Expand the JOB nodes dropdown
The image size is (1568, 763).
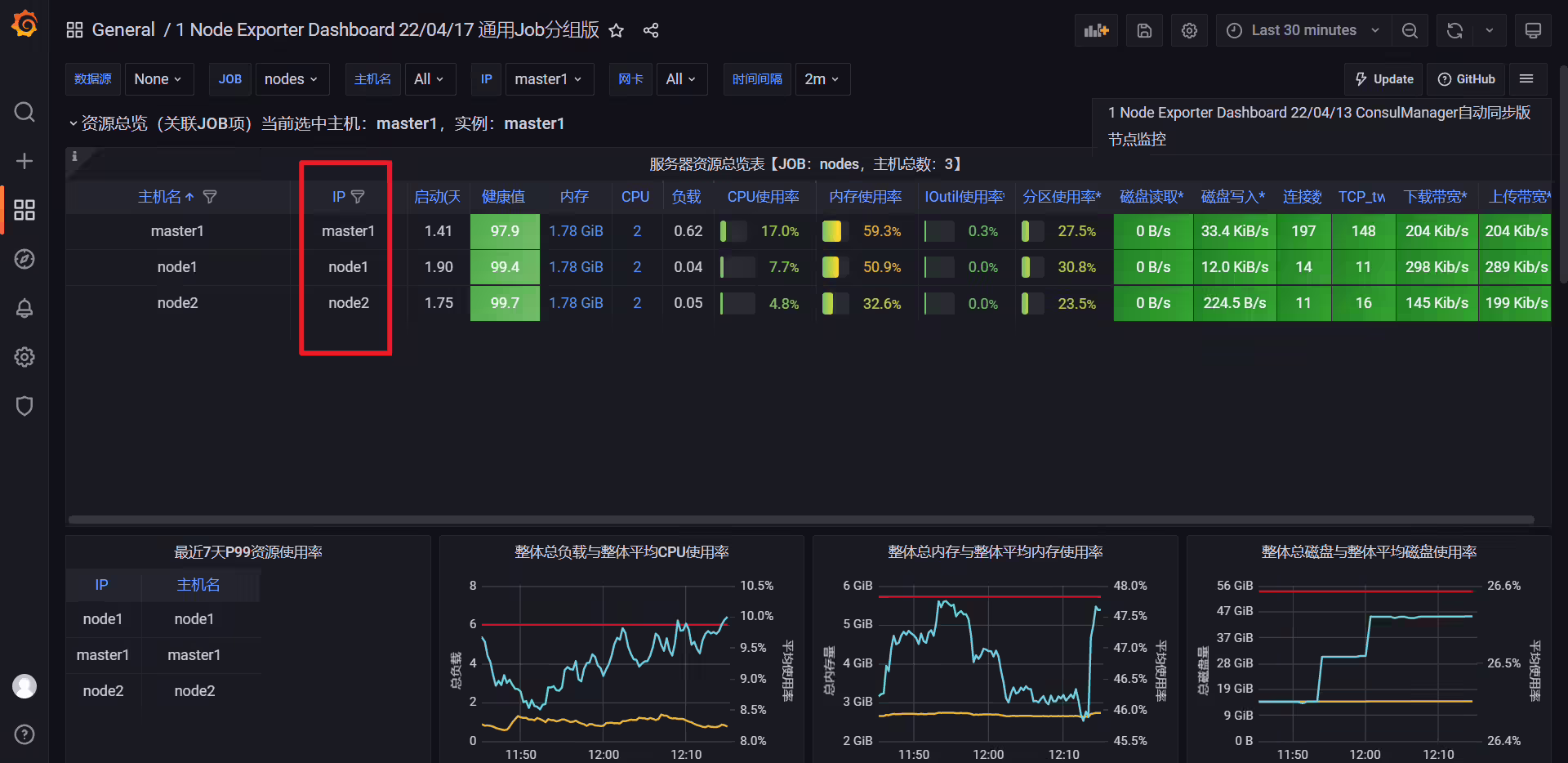pos(292,79)
